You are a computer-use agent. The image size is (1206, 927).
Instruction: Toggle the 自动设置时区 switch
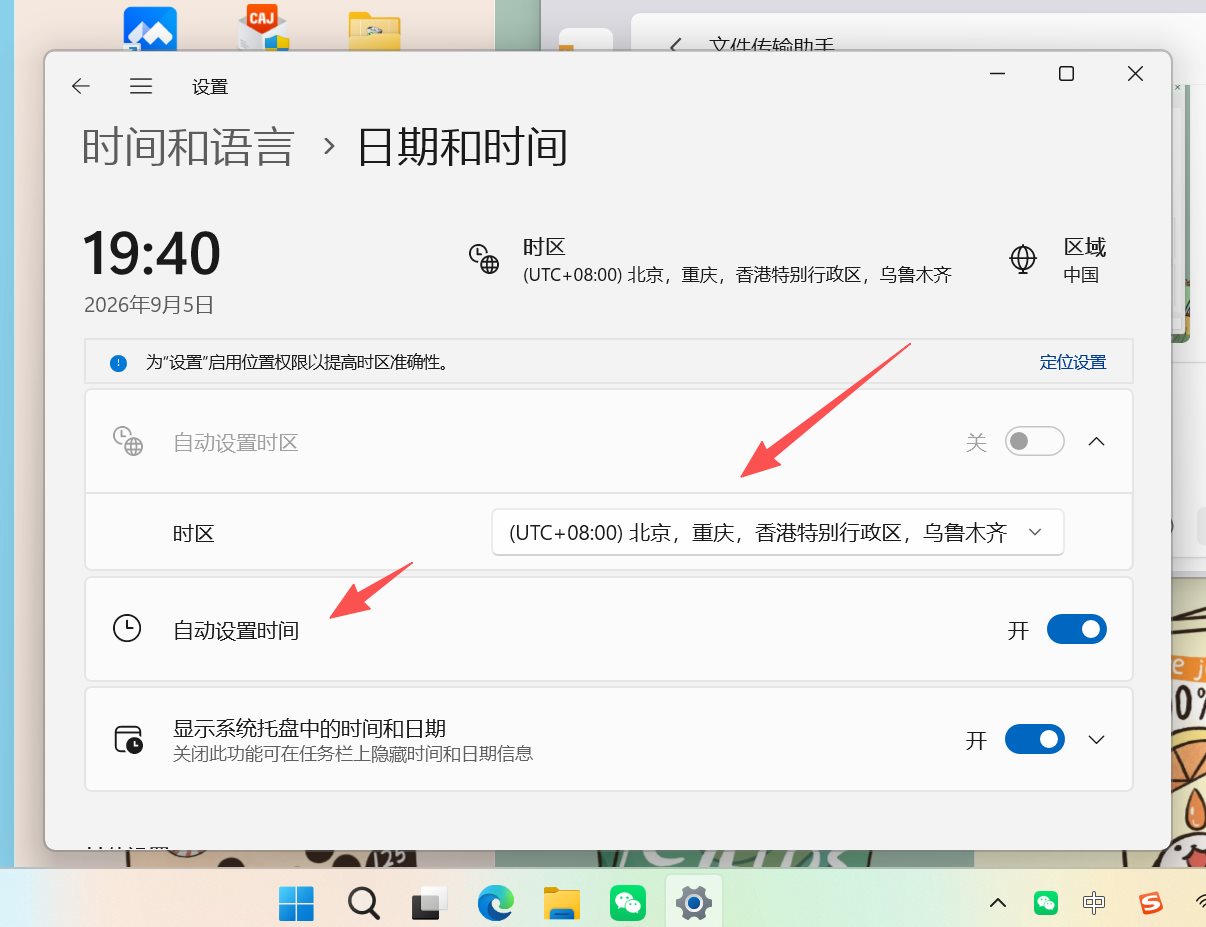[x=1035, y=441]
